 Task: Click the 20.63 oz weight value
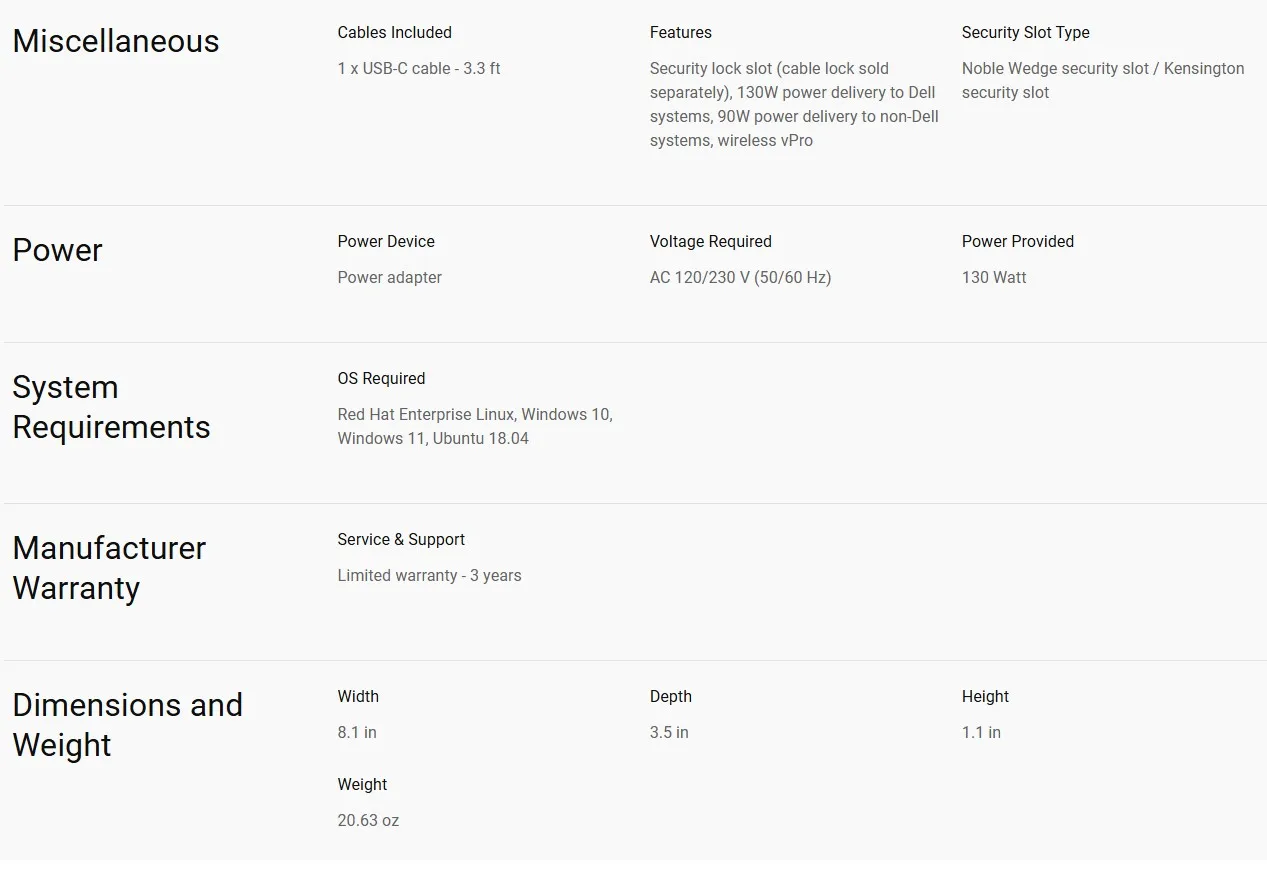coord(368,820)
